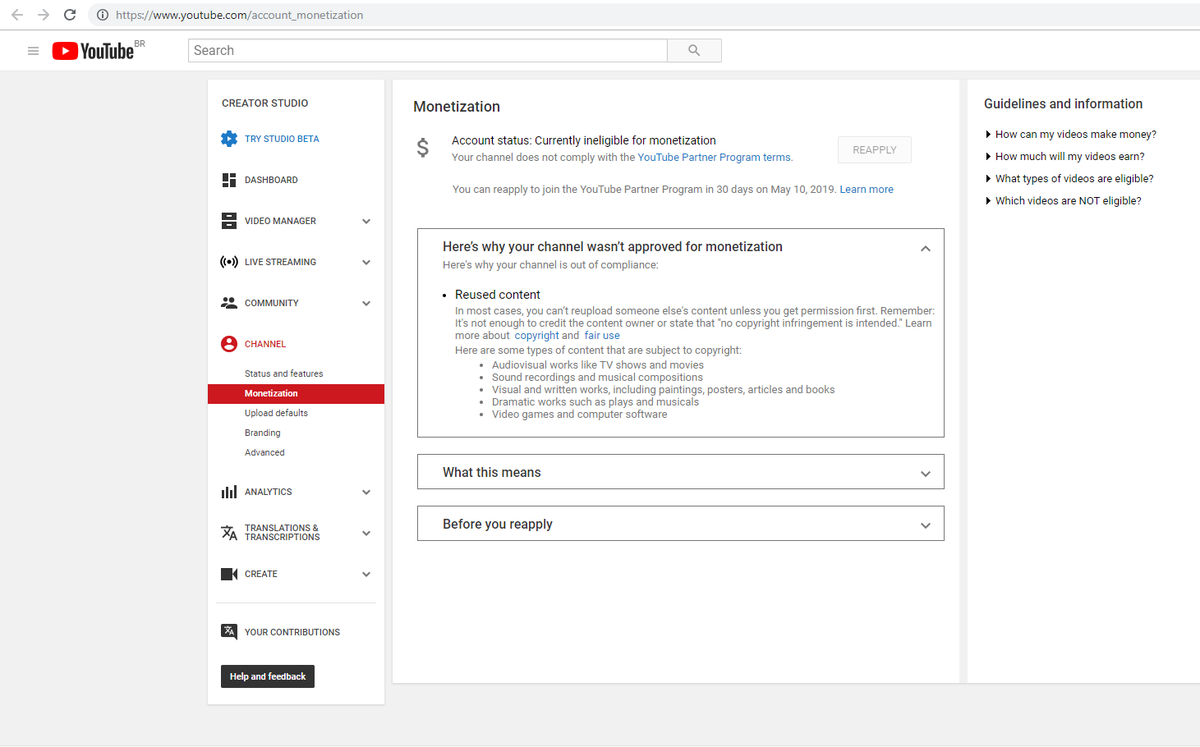Click the Monetization page title
The image size is (1200, 747).
coord(457,107)
